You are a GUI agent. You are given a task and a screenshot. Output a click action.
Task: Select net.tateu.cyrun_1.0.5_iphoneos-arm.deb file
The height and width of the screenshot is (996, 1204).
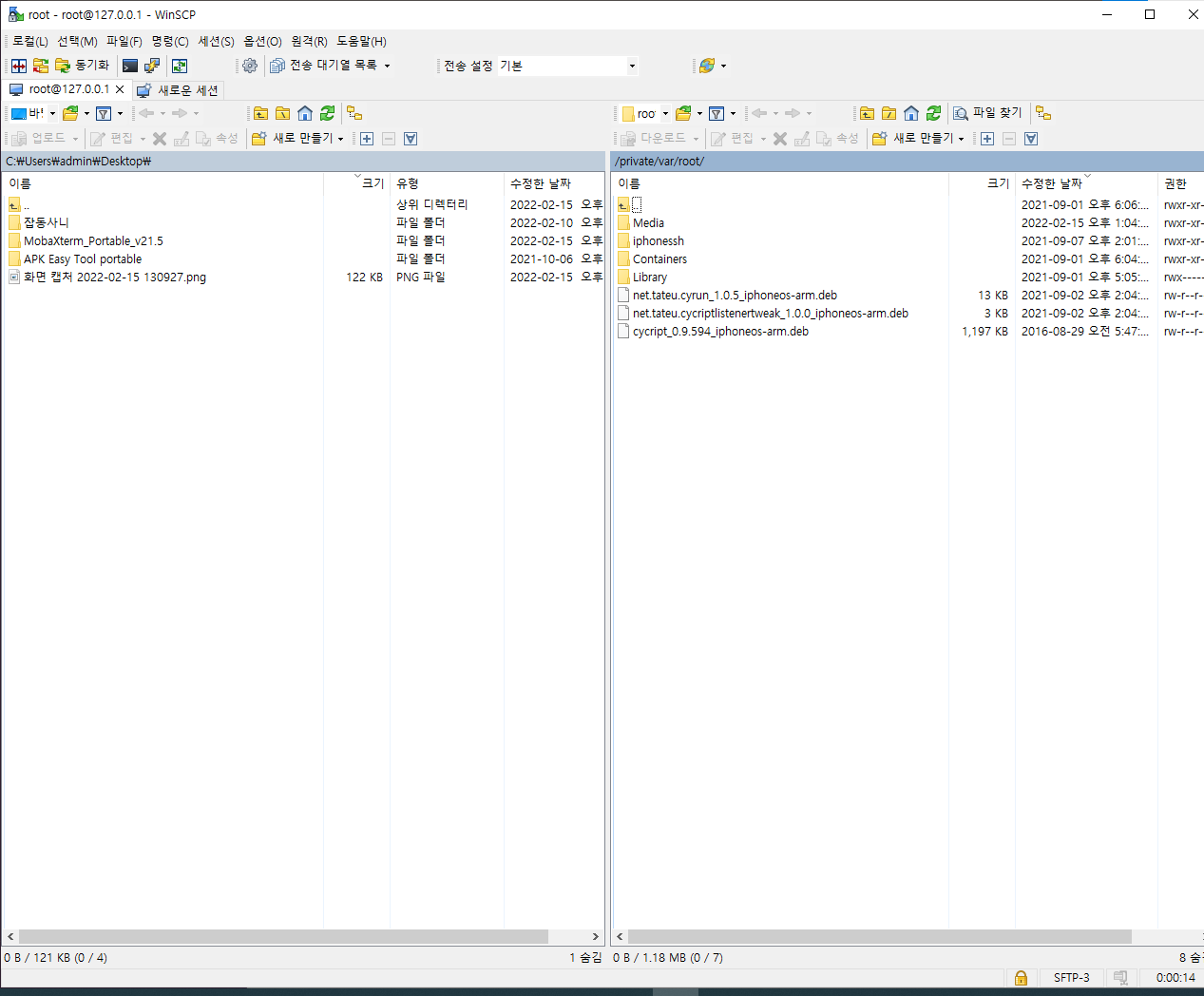[735, 296]
